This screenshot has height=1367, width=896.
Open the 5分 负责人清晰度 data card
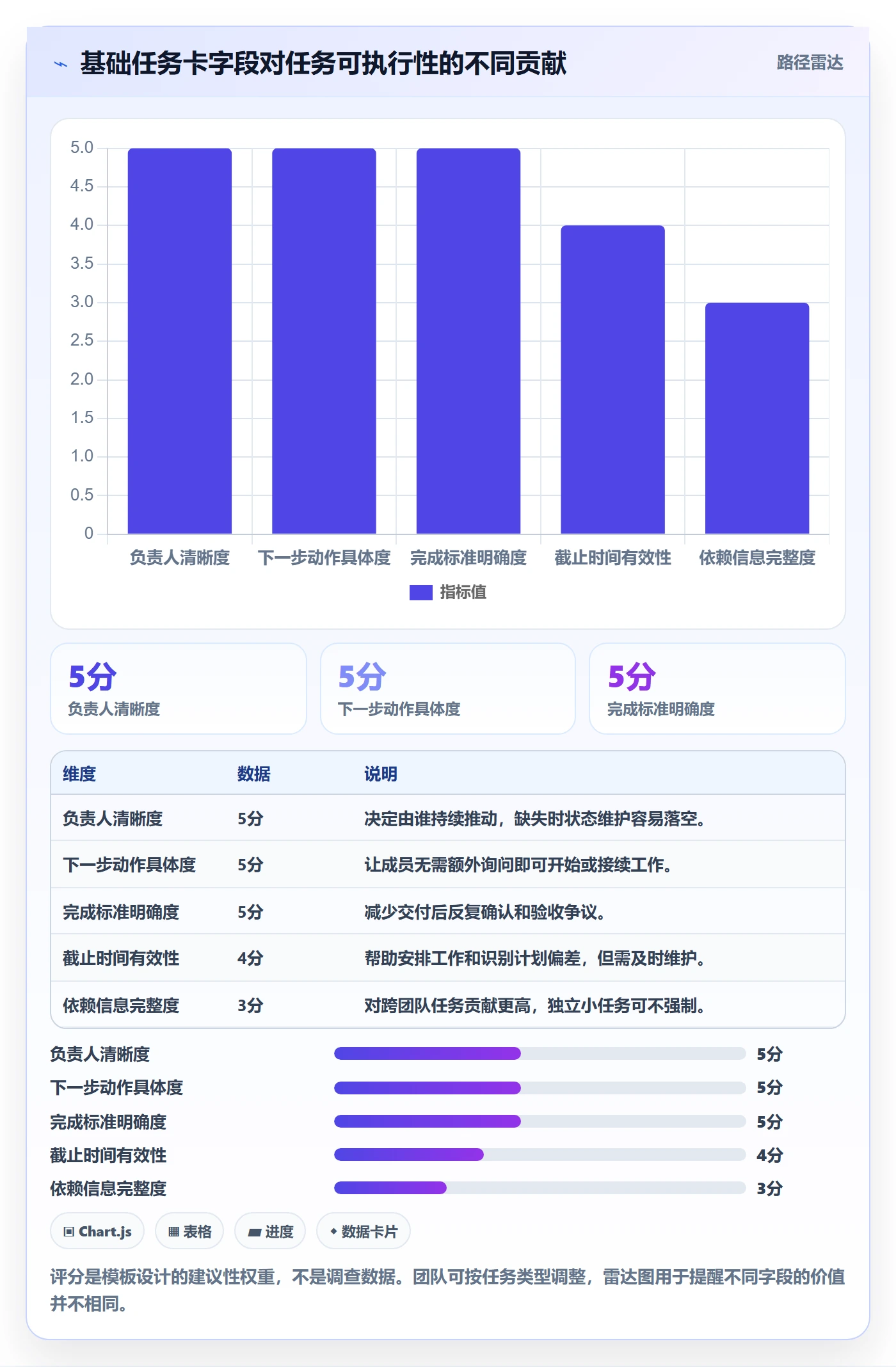tap(179, 689)
